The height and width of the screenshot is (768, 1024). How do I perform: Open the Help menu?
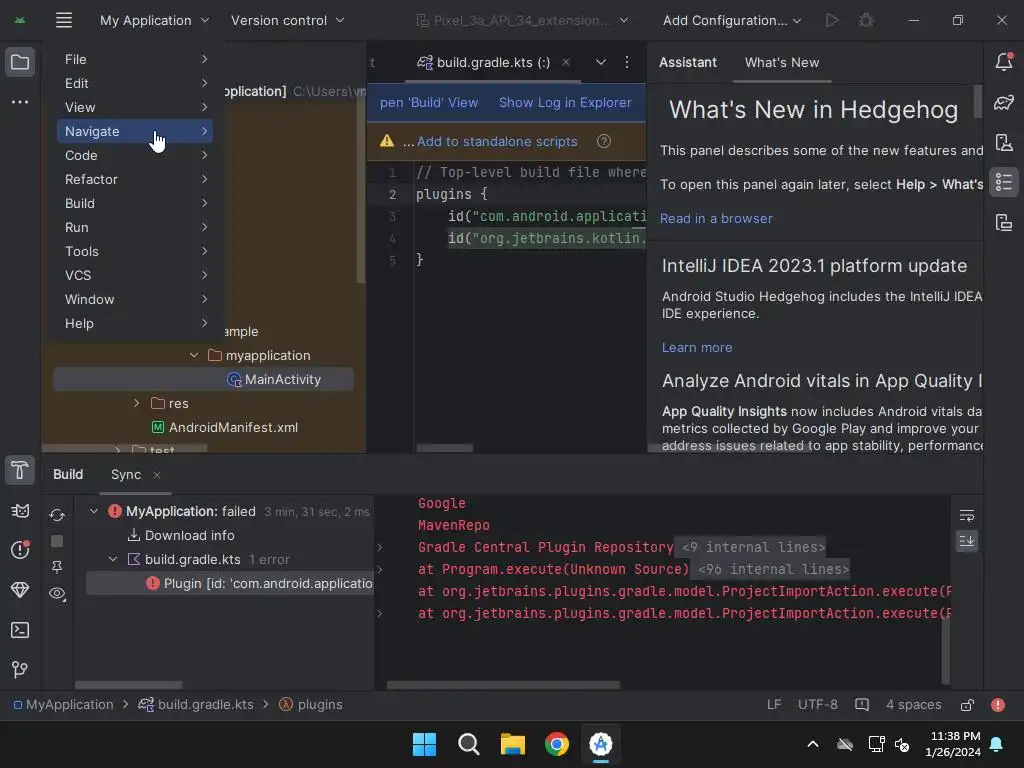click(x=135, y=323)
